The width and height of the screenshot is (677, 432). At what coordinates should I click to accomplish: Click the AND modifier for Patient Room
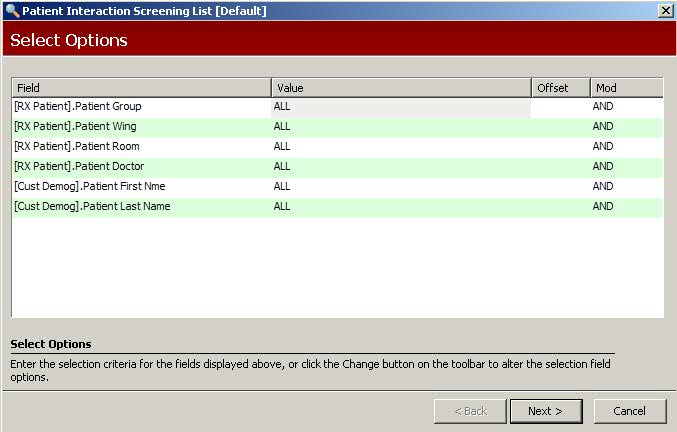point(603,146)
